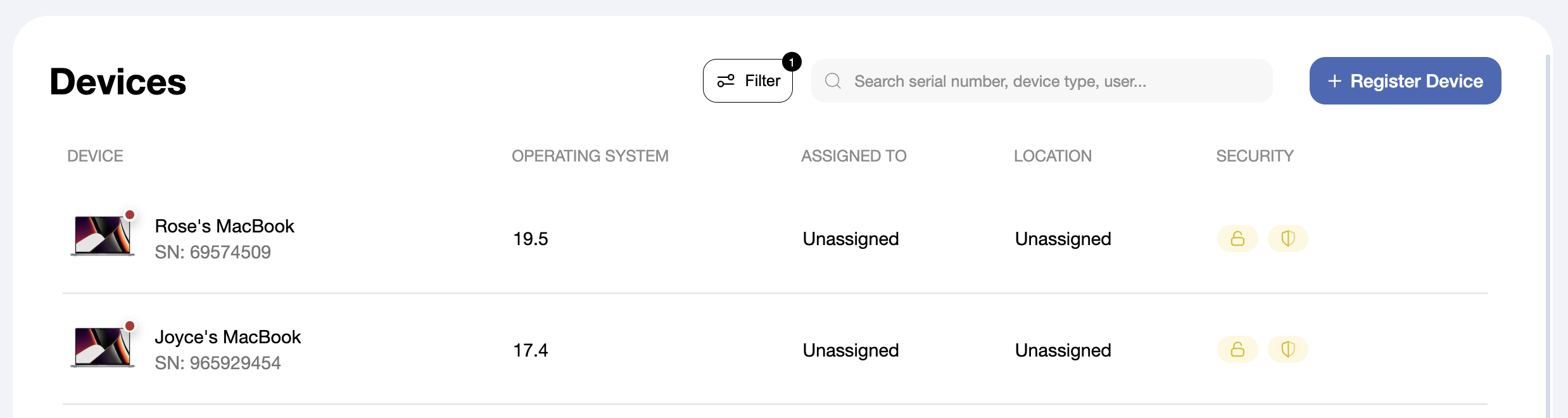Sort by Location column header

pyautogui.click(x=1053, y=156)
